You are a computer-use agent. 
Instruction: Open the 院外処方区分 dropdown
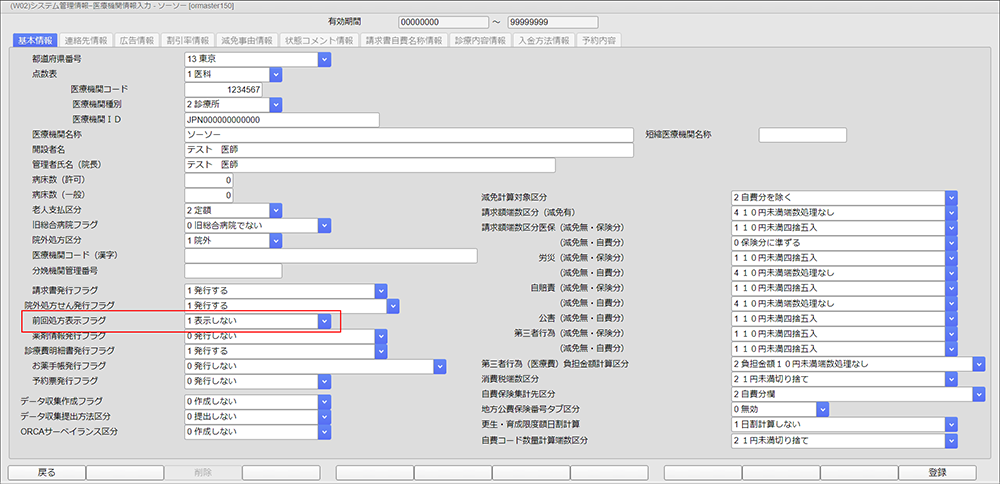[x=277, y=241]
